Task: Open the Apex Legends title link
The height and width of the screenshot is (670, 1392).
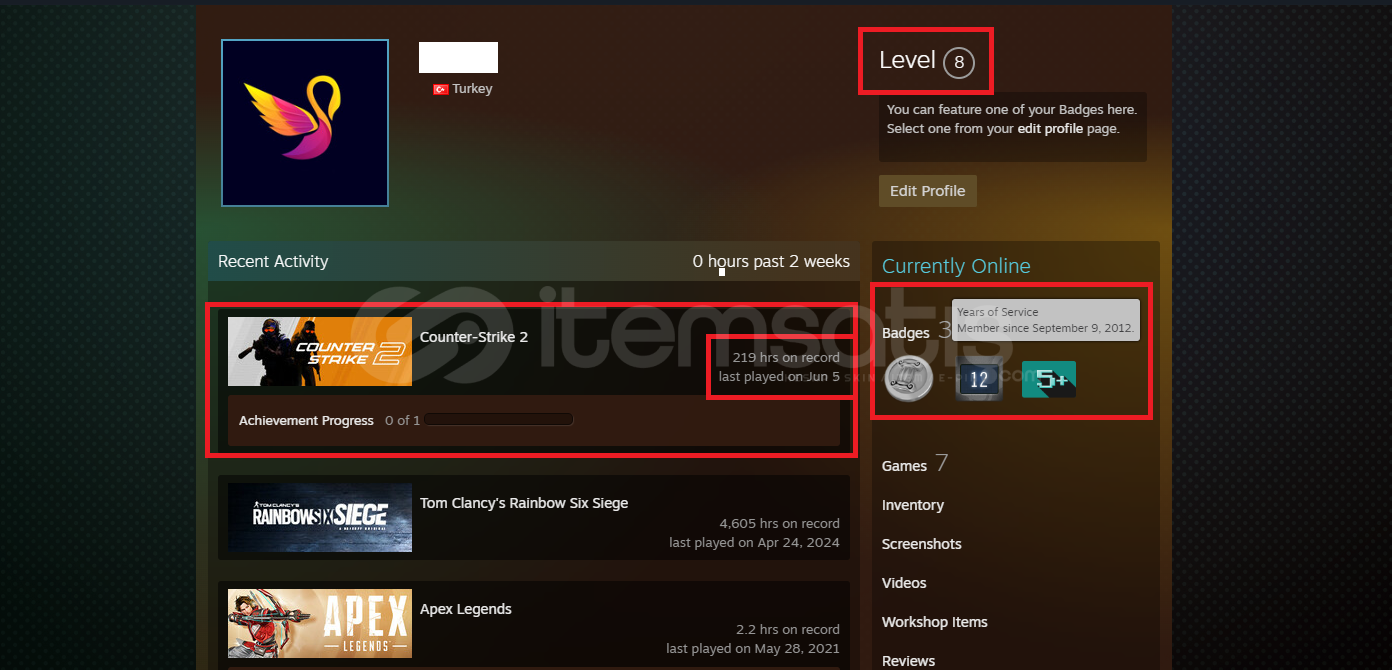Action: (466, 609)
